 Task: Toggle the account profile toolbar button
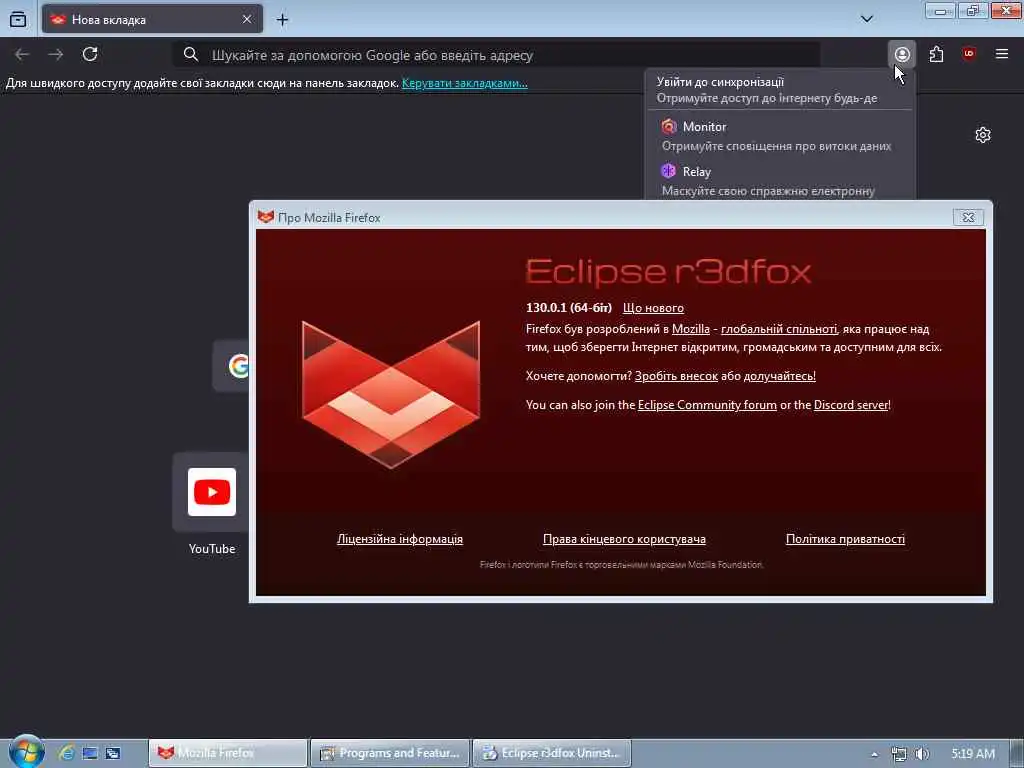pyautogui.click(x=902, y=54)
